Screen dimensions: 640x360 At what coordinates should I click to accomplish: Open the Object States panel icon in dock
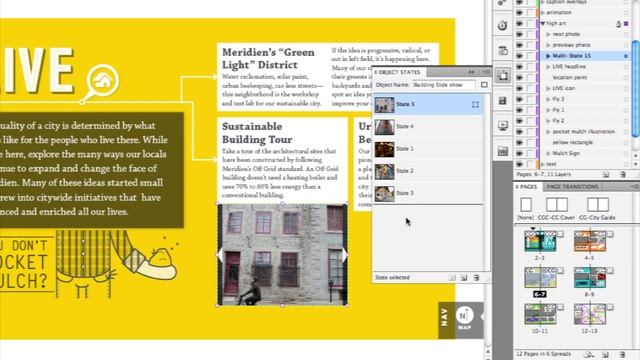(x=502, y=76)
